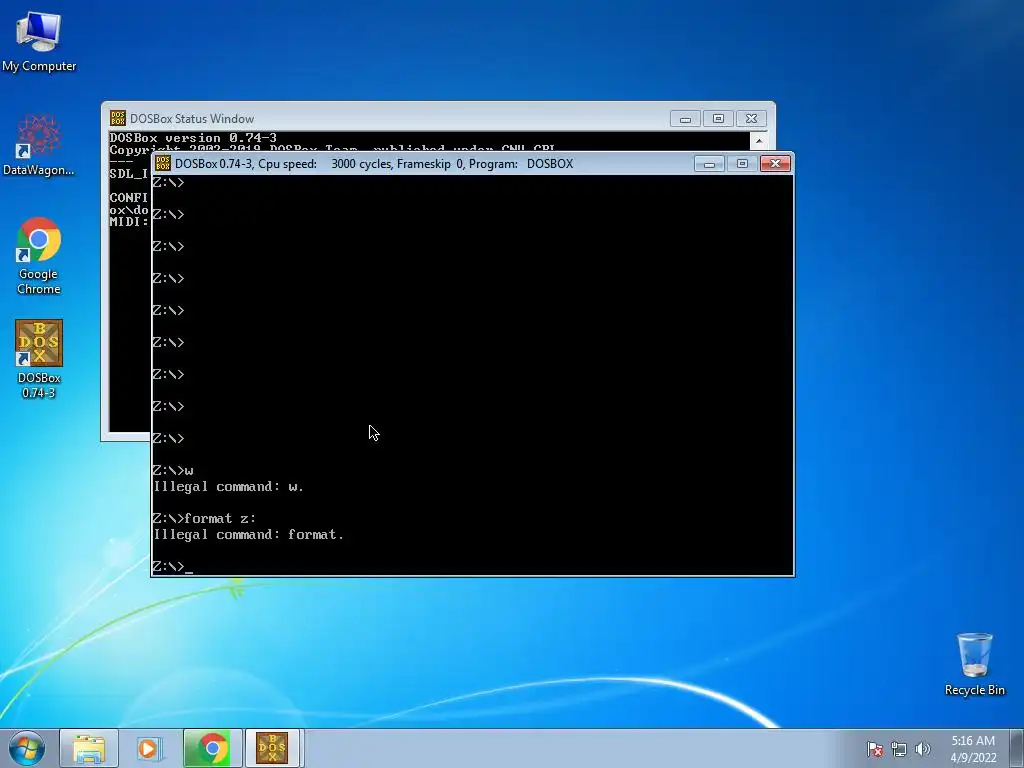
Task: Maximize the DOSBox Status Window
Action: 718,118
